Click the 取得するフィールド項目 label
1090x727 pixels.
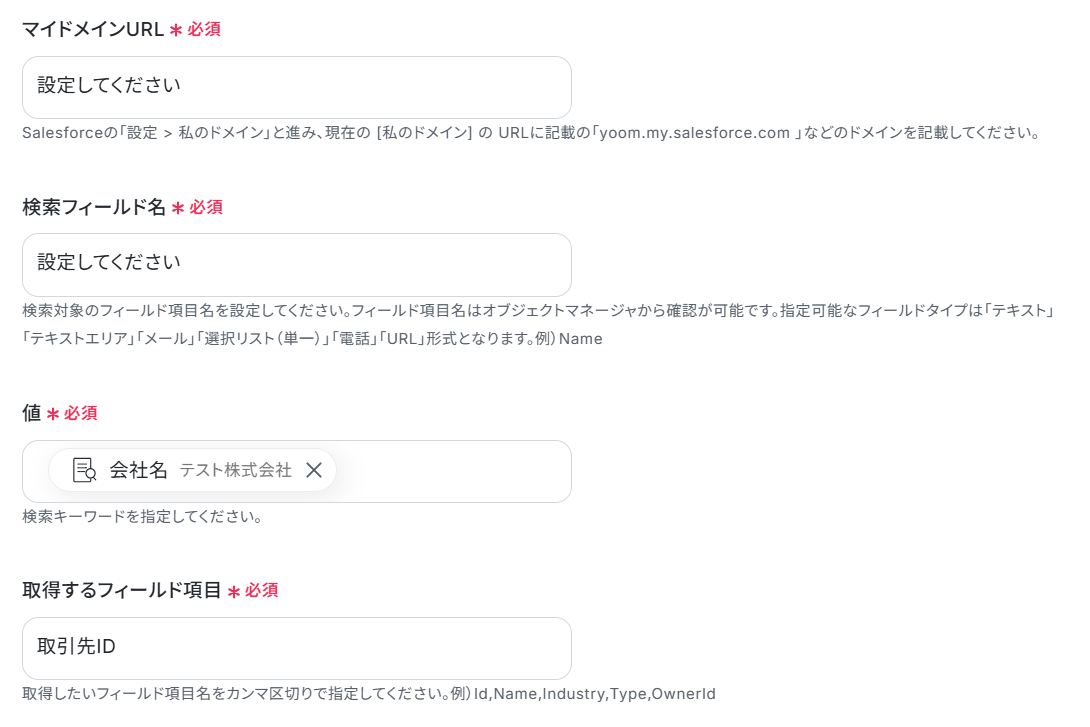tap(122, 590)
